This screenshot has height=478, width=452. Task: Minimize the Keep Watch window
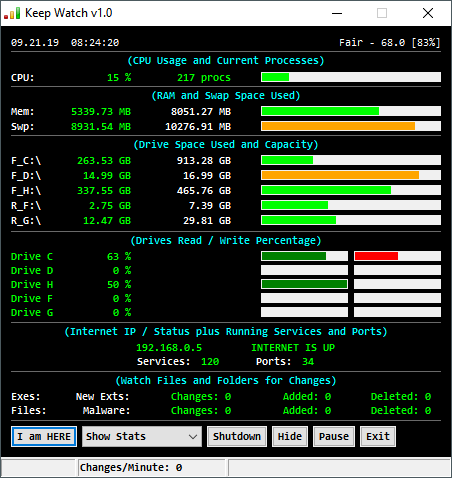click(337, 13)
